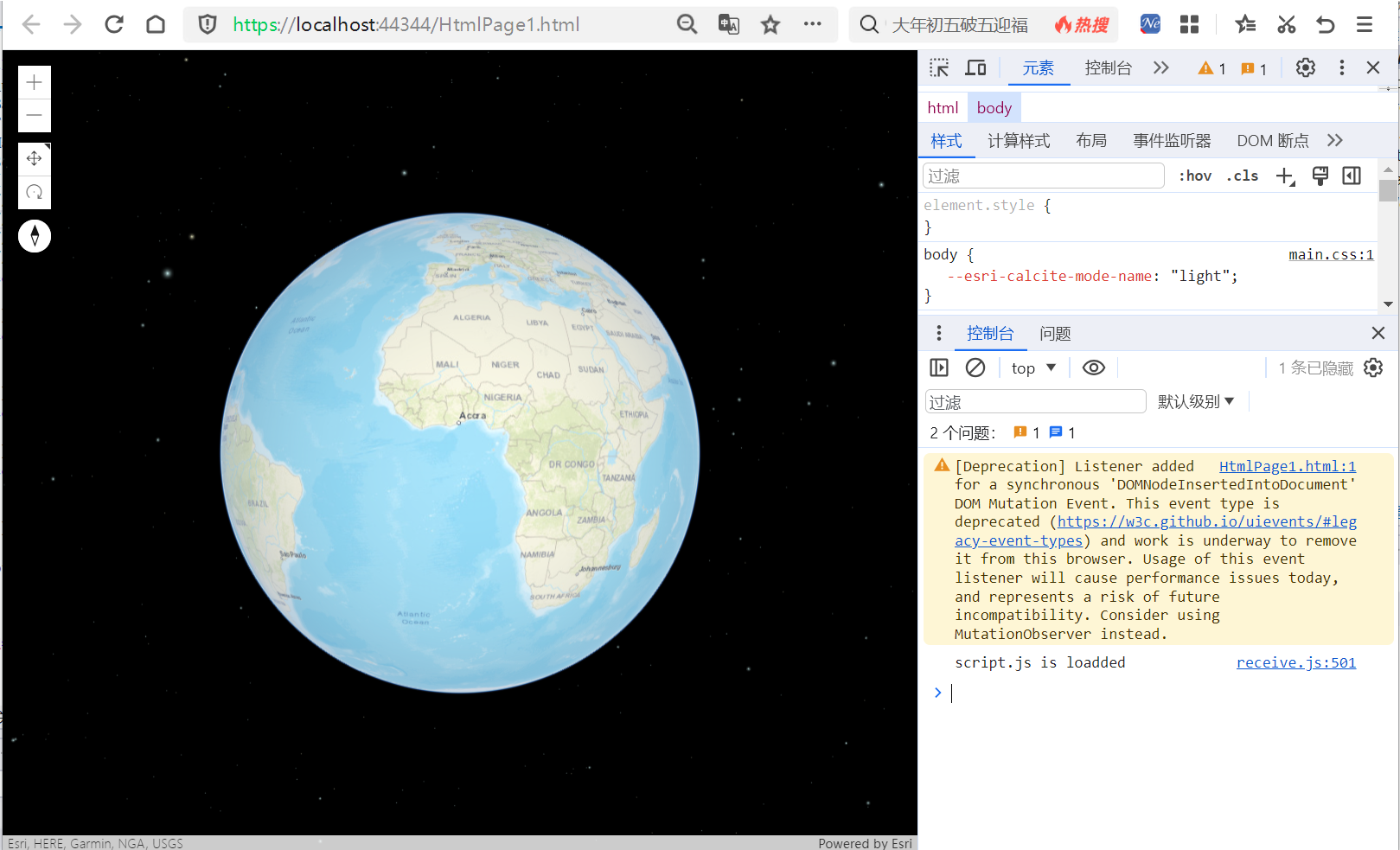The width and height of the screenshot is (1400, 850).
Task: Select the pan navigation icon on the map
Action: (34, 158)
